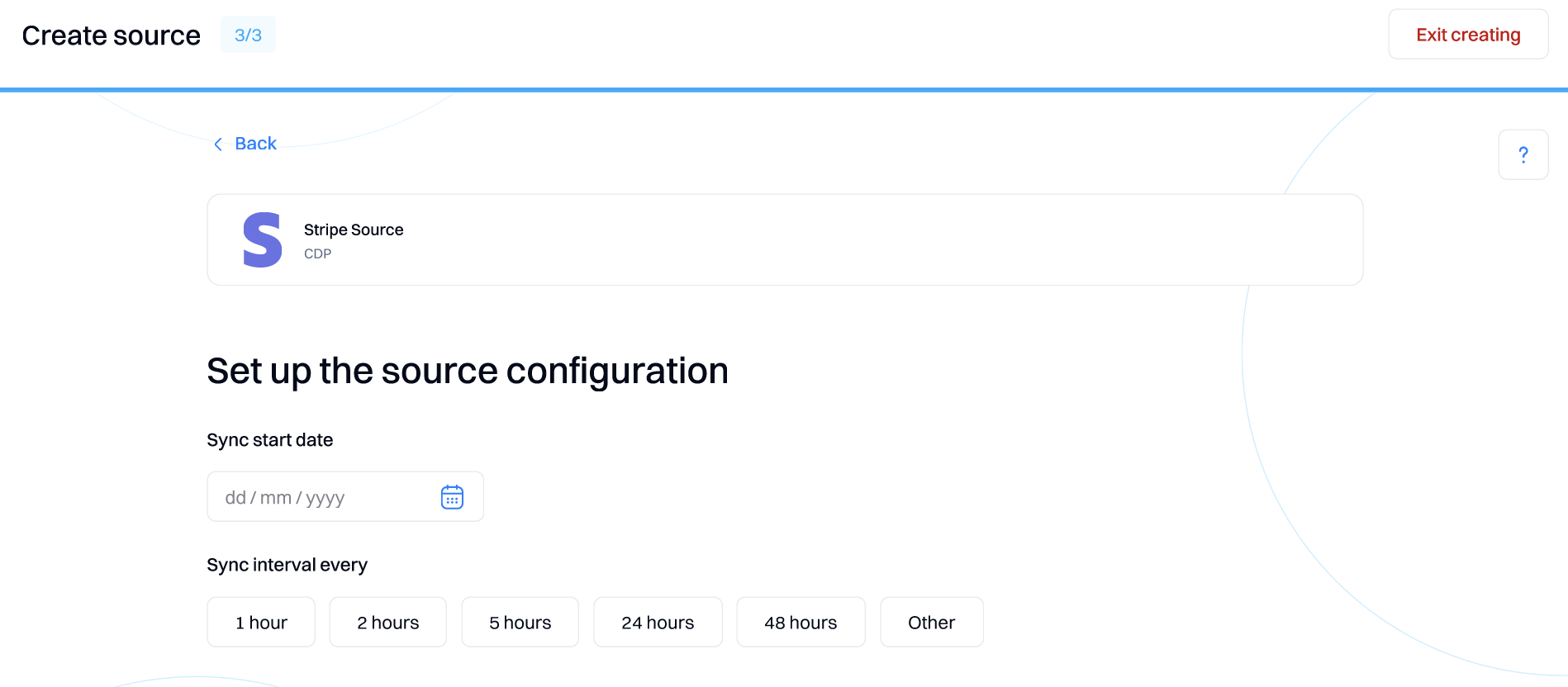Image resolution: width=1568 pixels, height=687 pixels.
Task: Click the Set up the source configuration heading
Action: click(x=468, y=371)
